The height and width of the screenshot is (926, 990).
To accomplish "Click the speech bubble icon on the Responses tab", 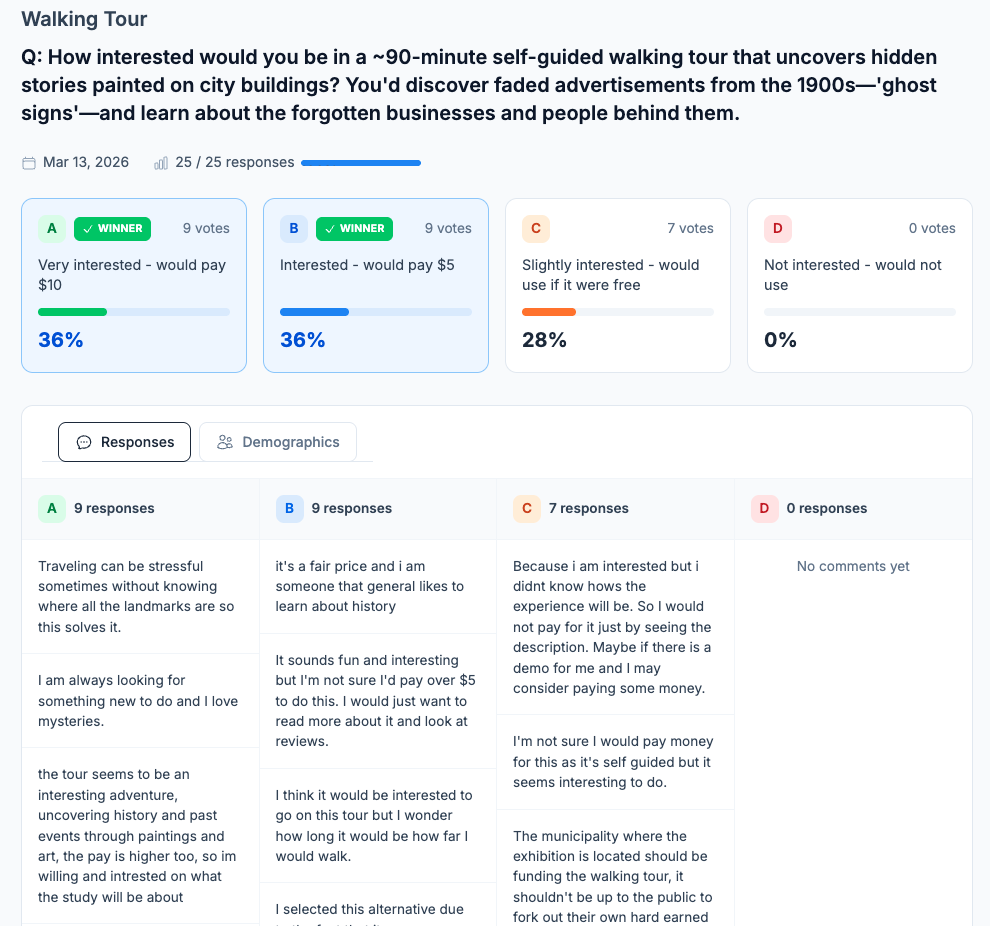I will pos(85,441).
